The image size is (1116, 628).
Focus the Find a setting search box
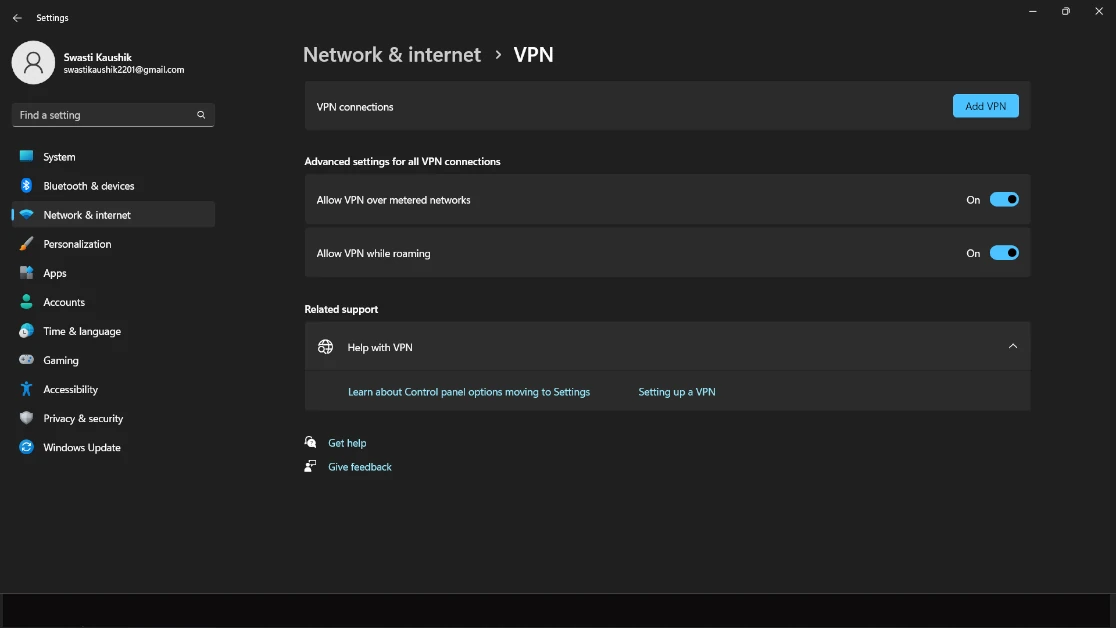point(105,115)
